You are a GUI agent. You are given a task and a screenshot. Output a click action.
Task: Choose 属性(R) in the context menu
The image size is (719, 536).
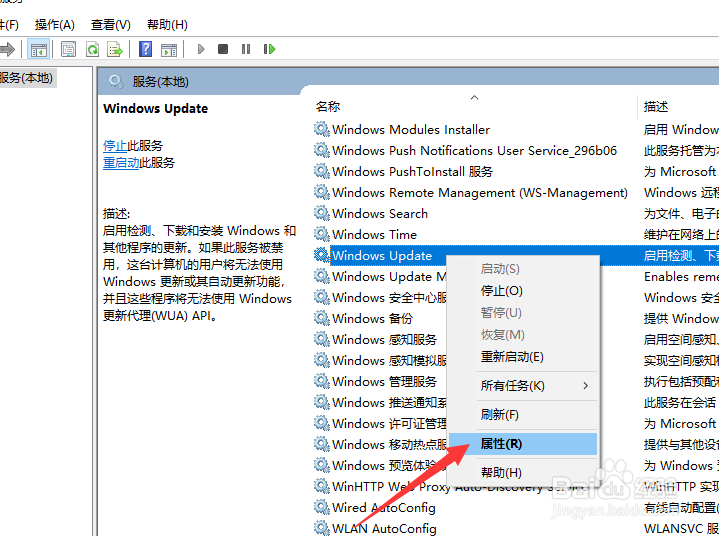(523, 444)
